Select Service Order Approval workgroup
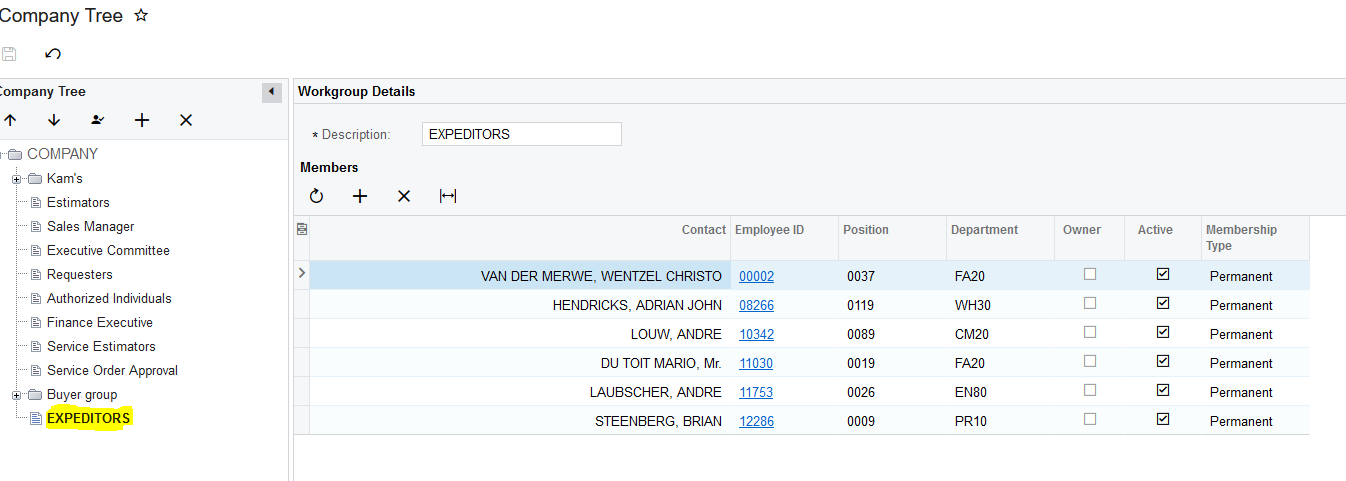Screen dimensions: 1346x481 click(x=112, y=370)
